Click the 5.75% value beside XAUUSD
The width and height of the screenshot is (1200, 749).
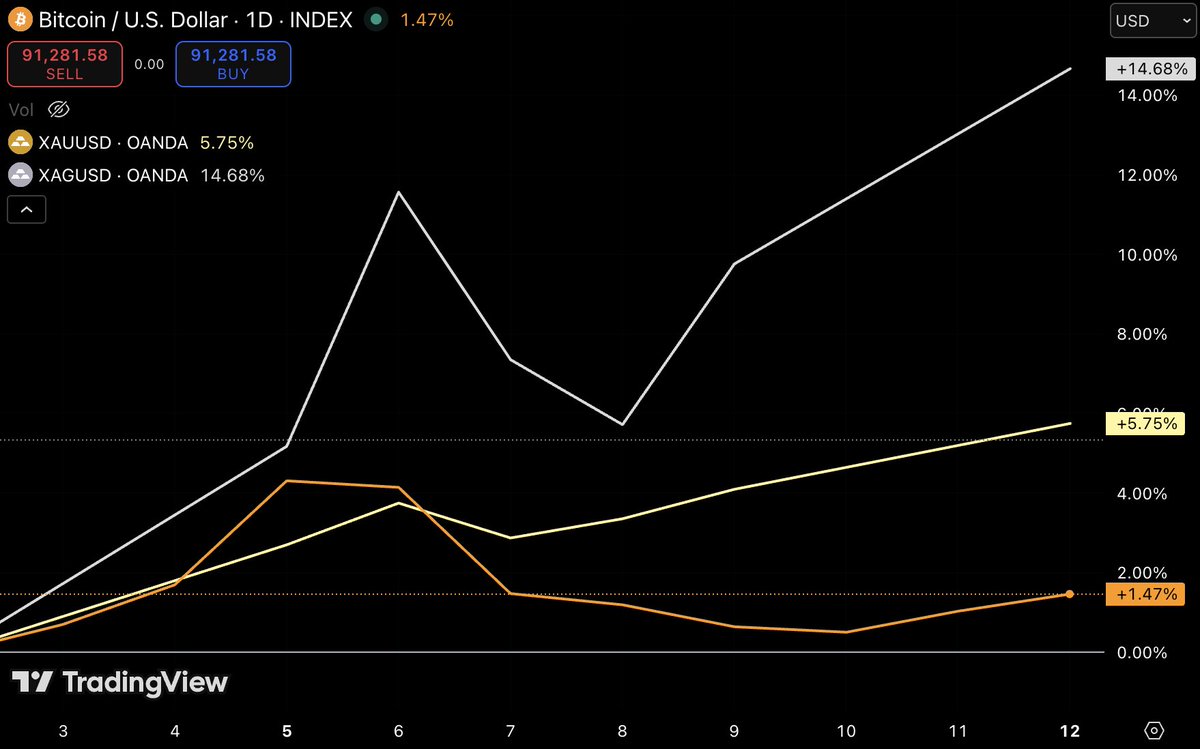point(227,142)
